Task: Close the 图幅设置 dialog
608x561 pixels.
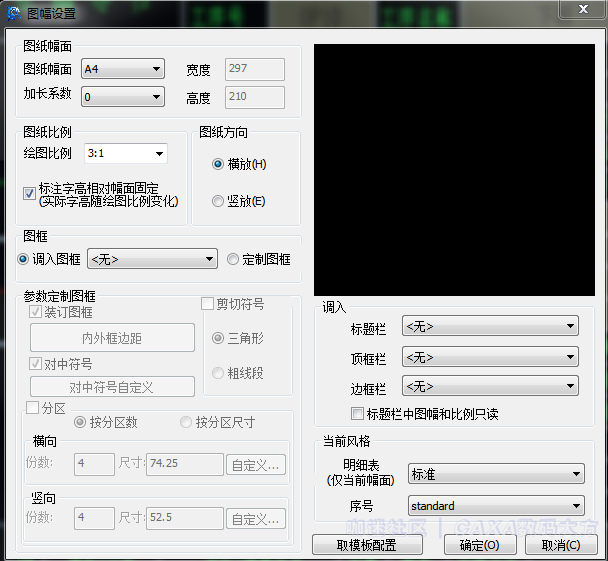Action: pyautogui.click(x=583, y=9)
